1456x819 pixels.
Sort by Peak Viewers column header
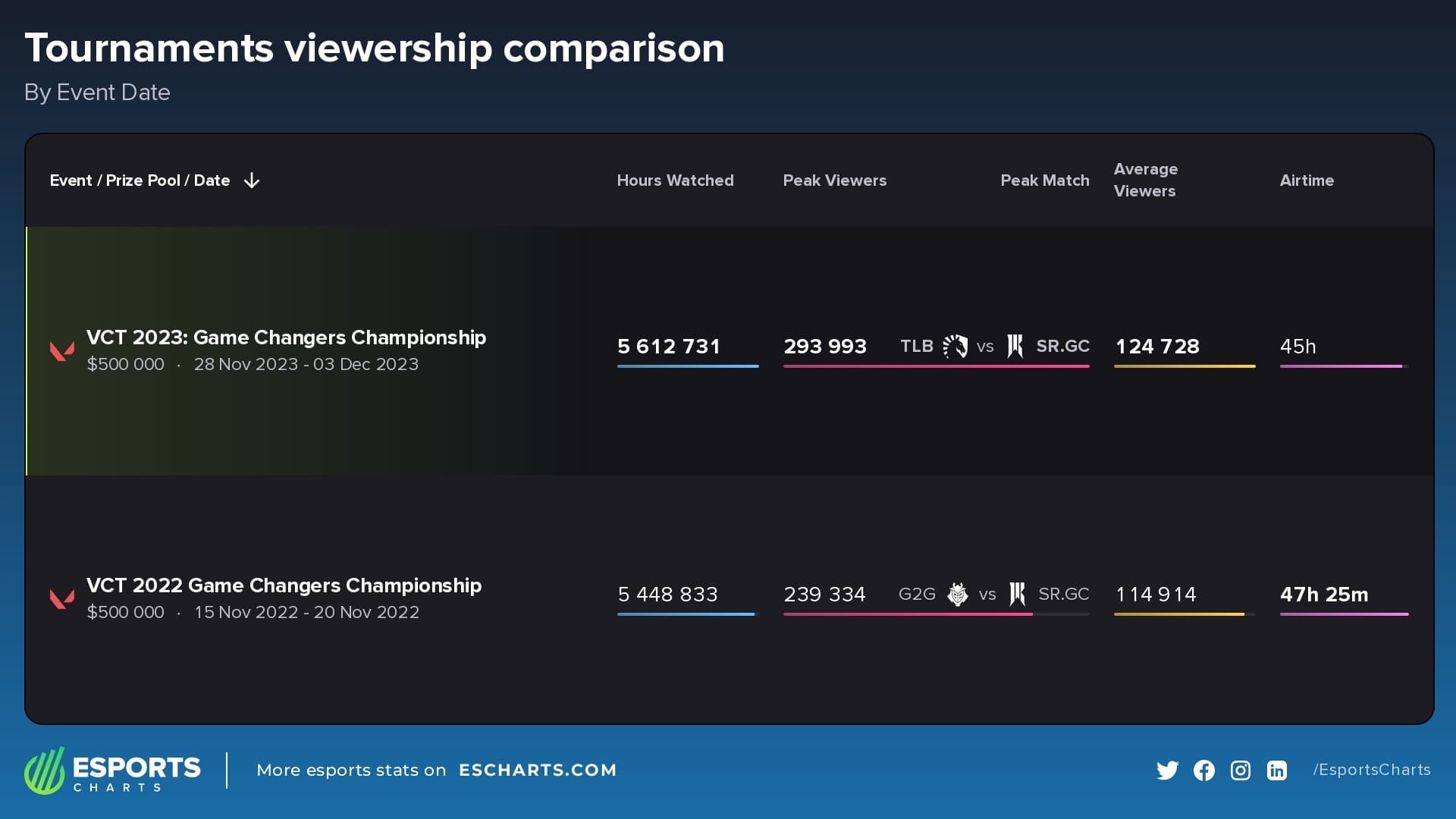834,180
